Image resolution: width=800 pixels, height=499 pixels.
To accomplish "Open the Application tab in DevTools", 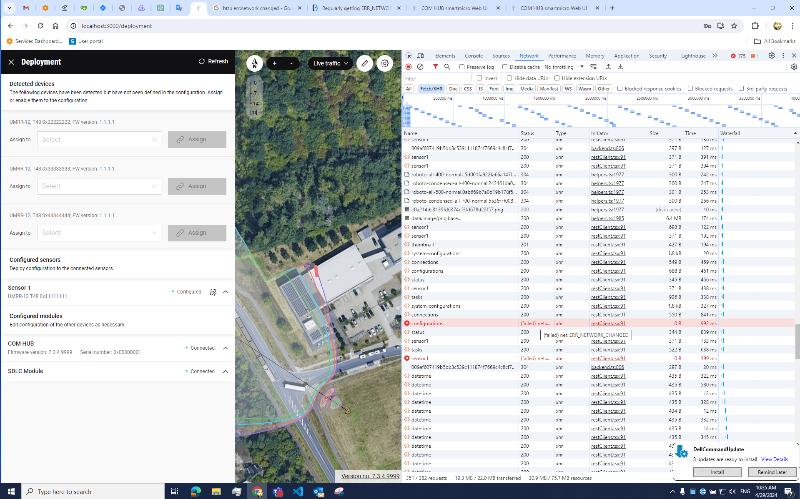I will point(627,56).
